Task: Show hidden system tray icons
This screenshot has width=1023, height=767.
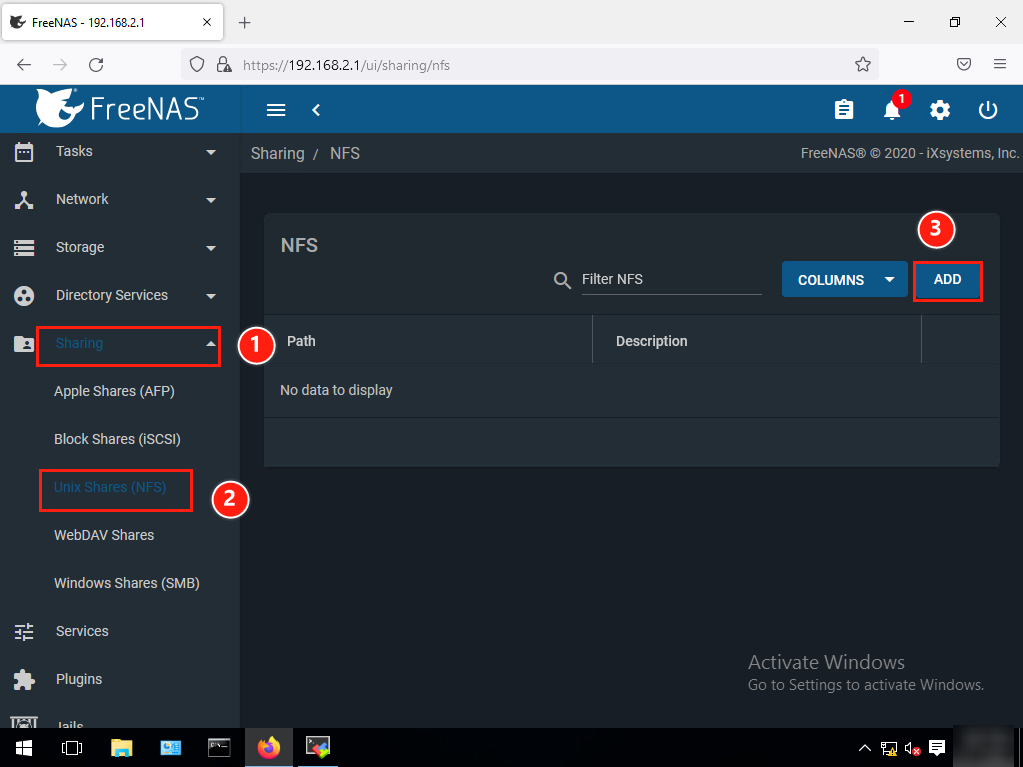Action: 864,747
